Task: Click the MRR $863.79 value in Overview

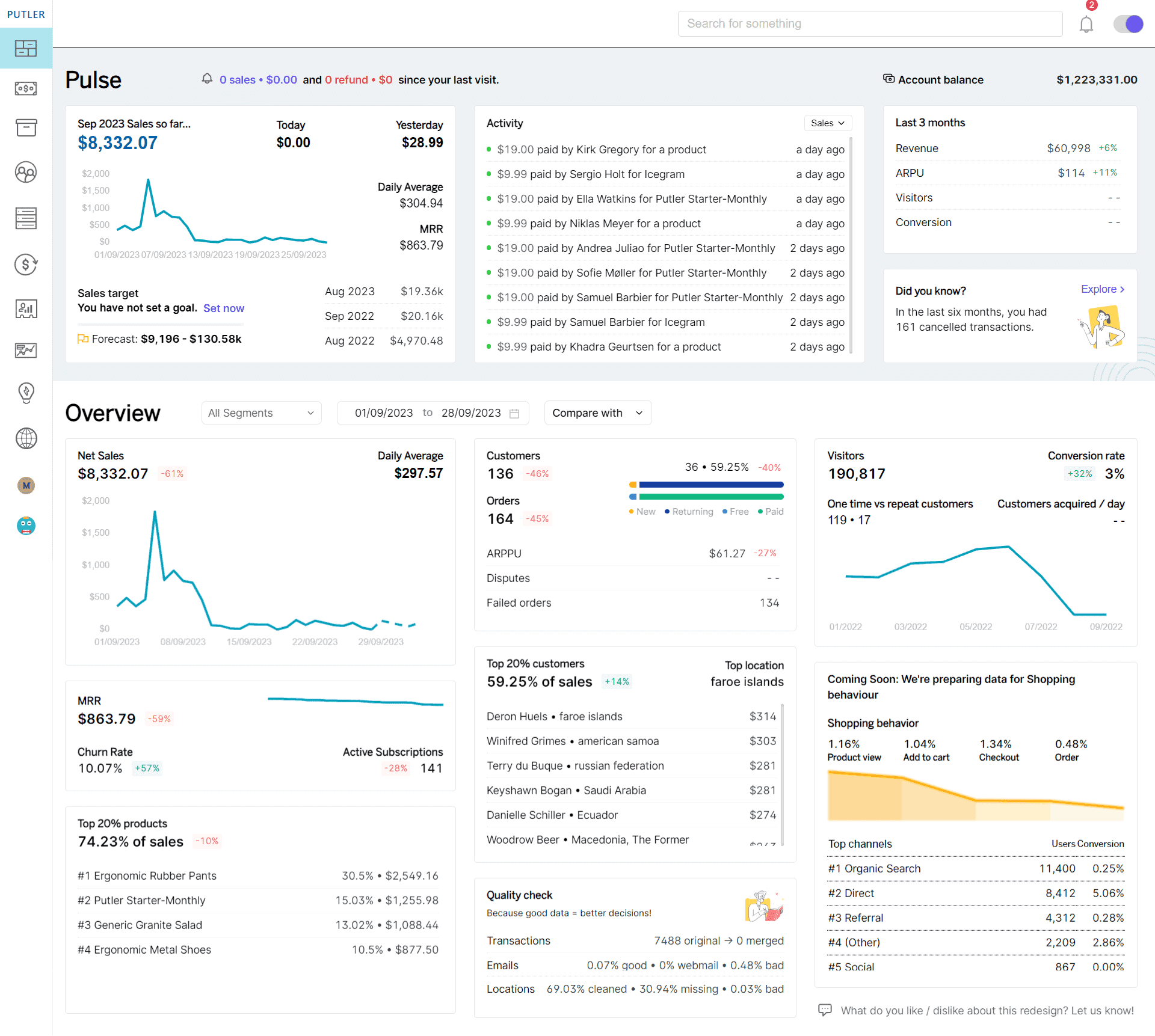Action: point(106,719)
